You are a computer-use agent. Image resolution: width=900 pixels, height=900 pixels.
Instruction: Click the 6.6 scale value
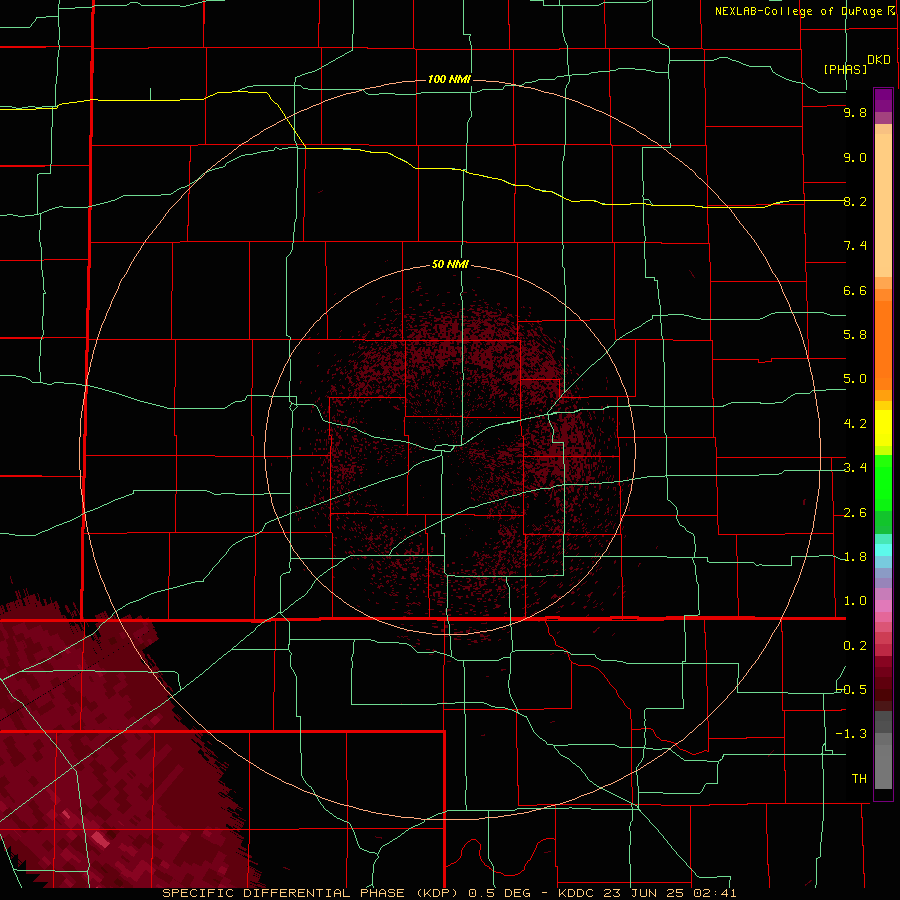855,290
